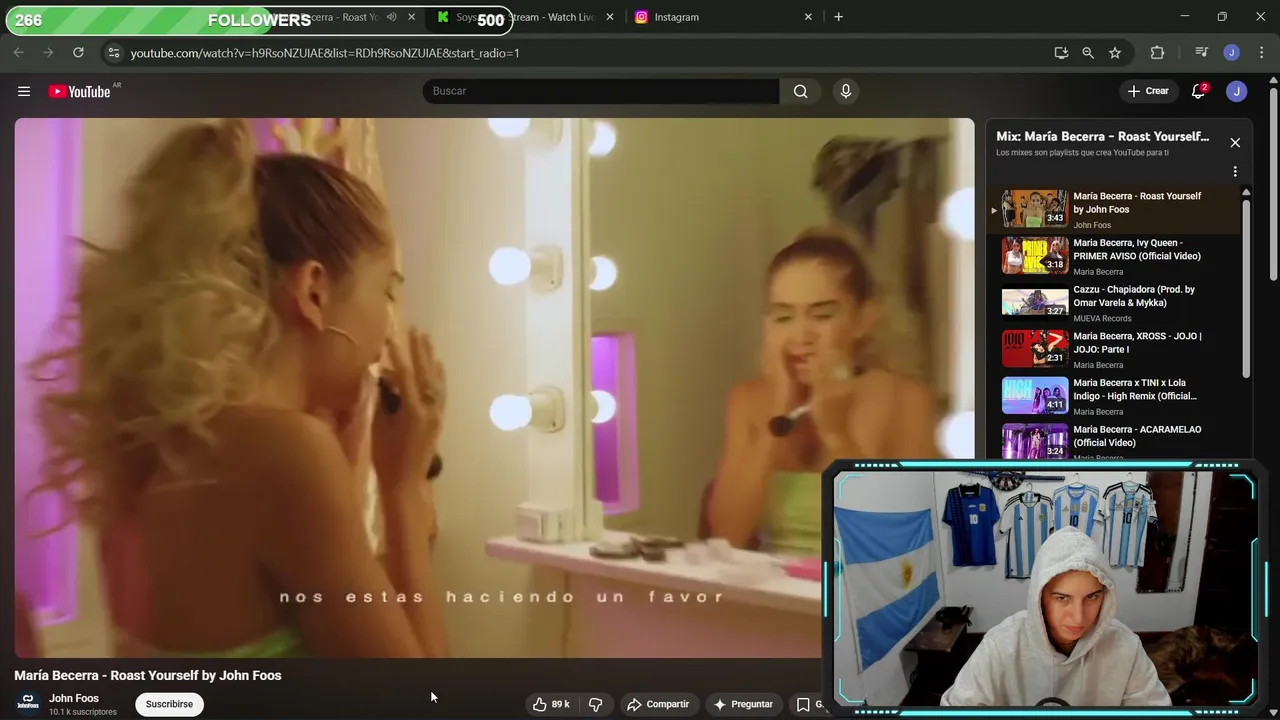
Task: Mute the YouTube tab audio icon
Action: (392, 17)
